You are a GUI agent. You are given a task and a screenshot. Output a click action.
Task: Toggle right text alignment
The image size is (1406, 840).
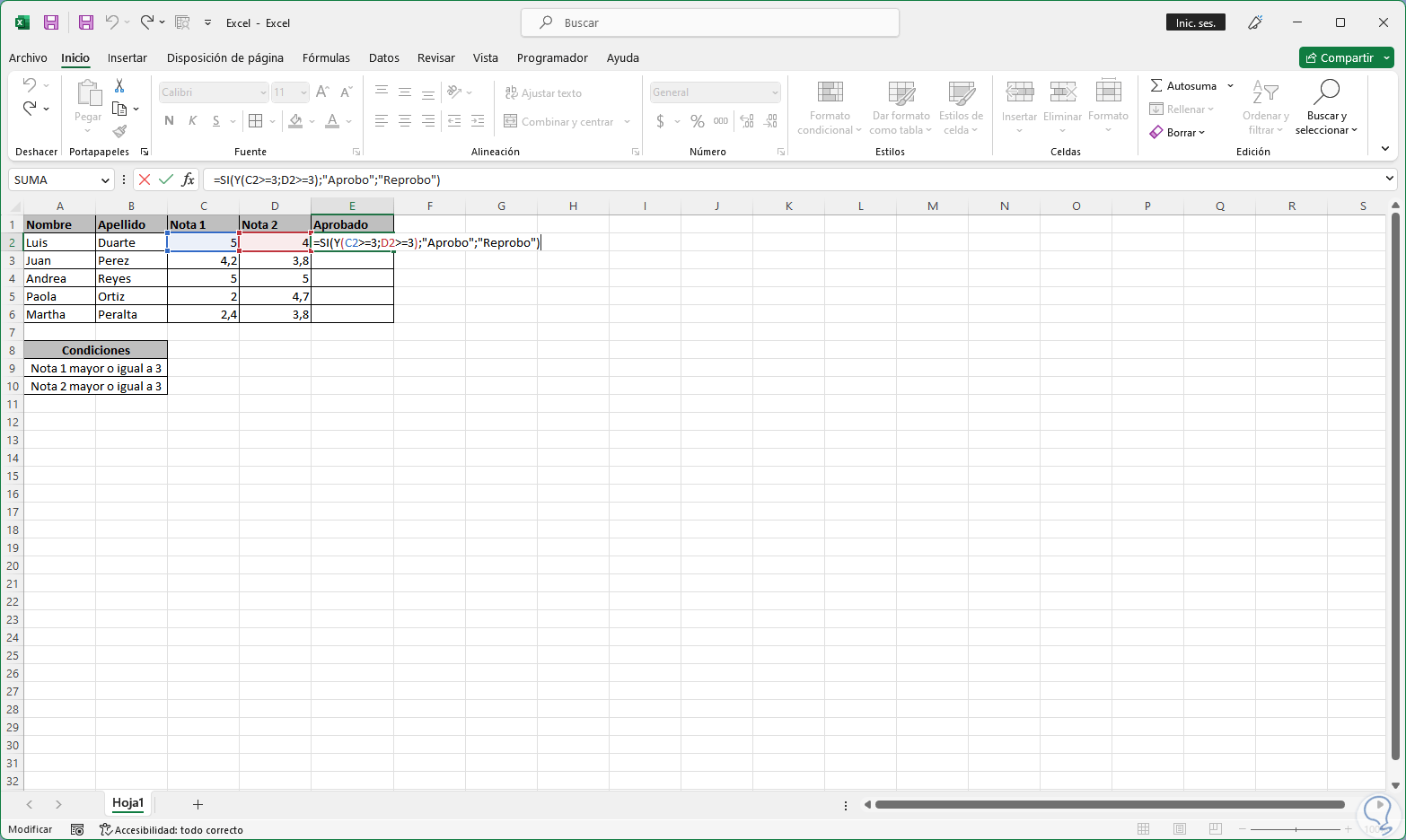pos(428,121)
